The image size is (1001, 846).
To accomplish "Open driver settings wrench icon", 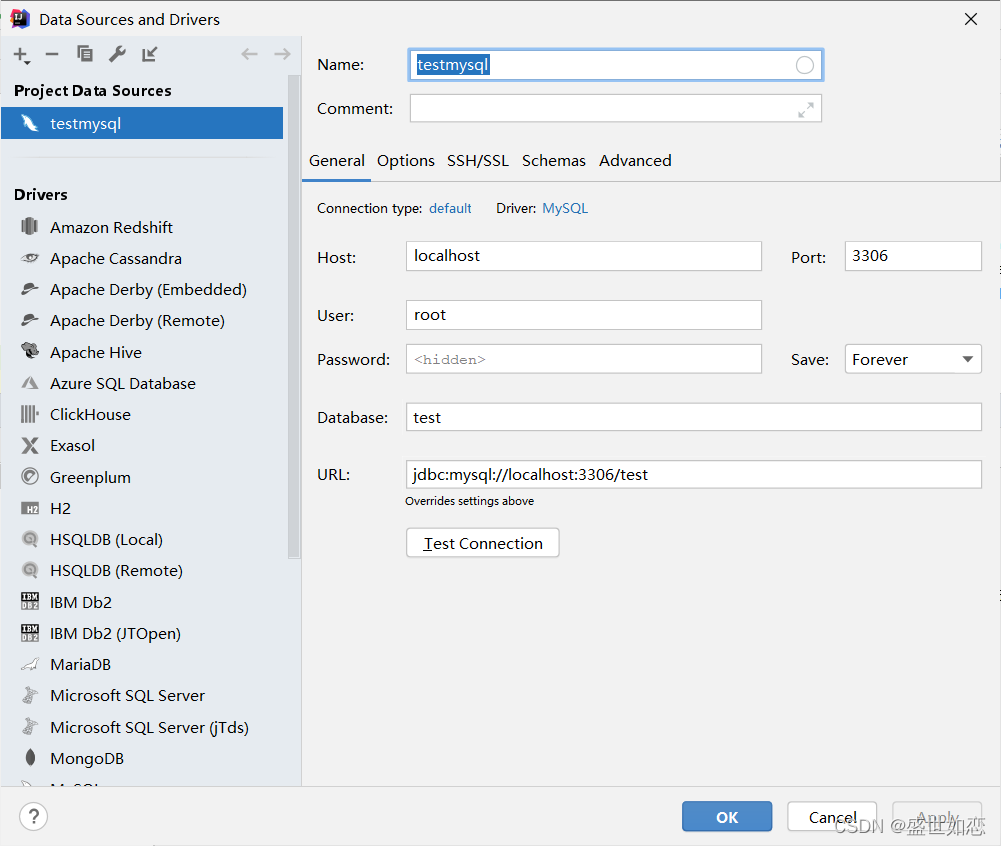I will point(117,54).
